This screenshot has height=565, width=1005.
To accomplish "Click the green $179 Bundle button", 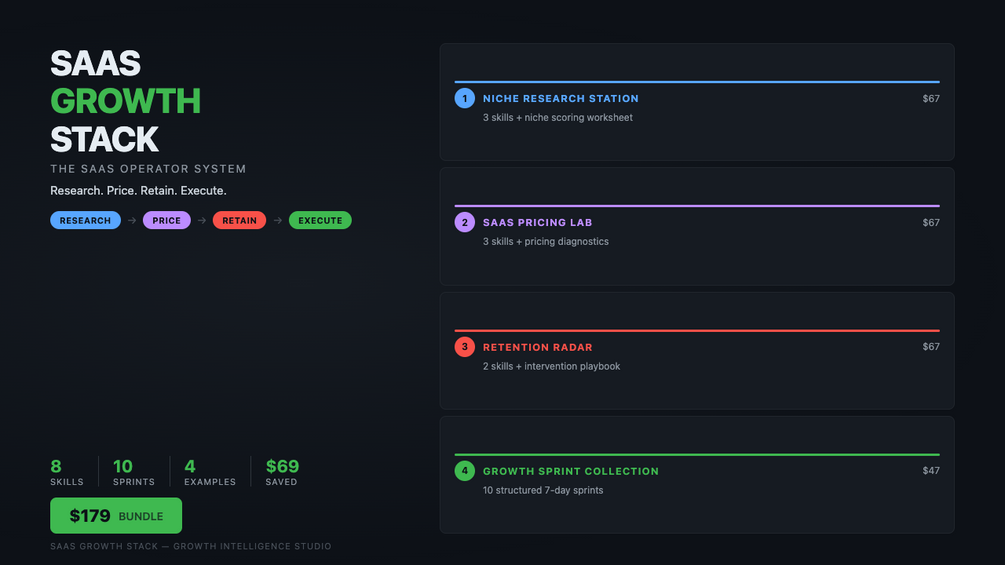I will click(x=116, y=516).
